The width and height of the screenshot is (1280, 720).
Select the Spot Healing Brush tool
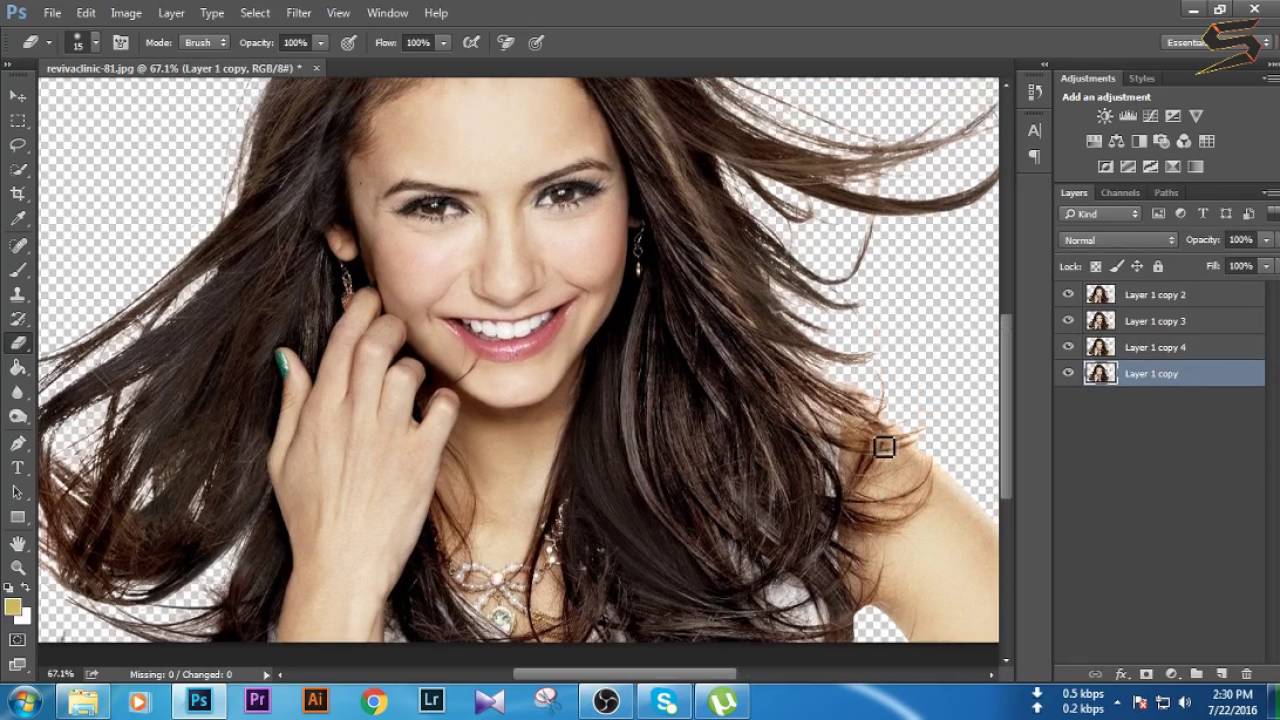point(18,245)
